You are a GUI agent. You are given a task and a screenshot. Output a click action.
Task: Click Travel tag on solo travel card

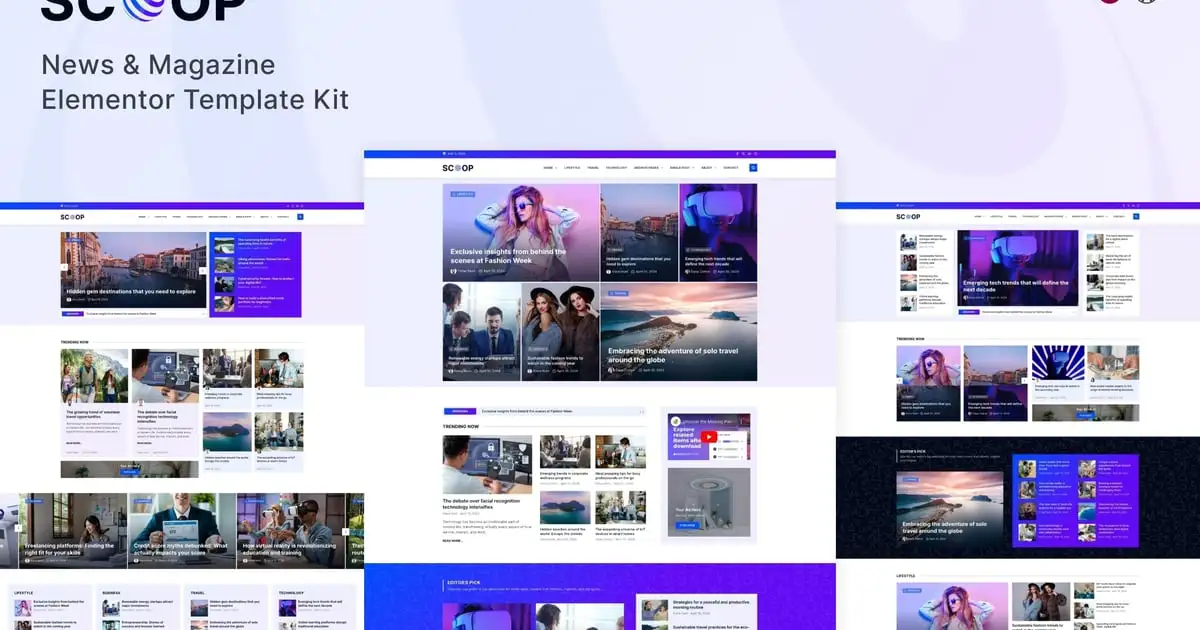618,294
